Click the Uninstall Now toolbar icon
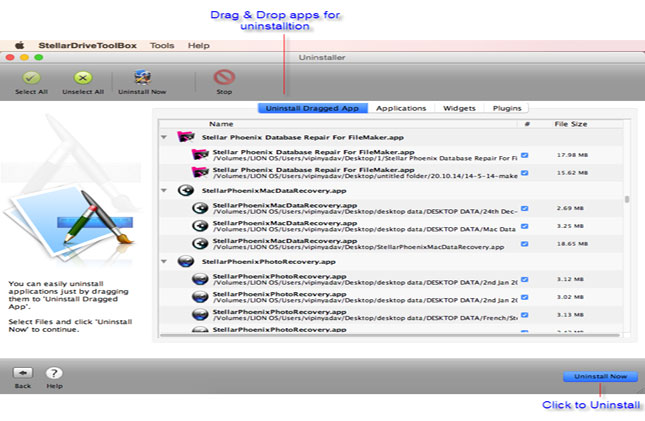This screenshot has height=421, width=645. pyautogui.click(x=142, y=77)
